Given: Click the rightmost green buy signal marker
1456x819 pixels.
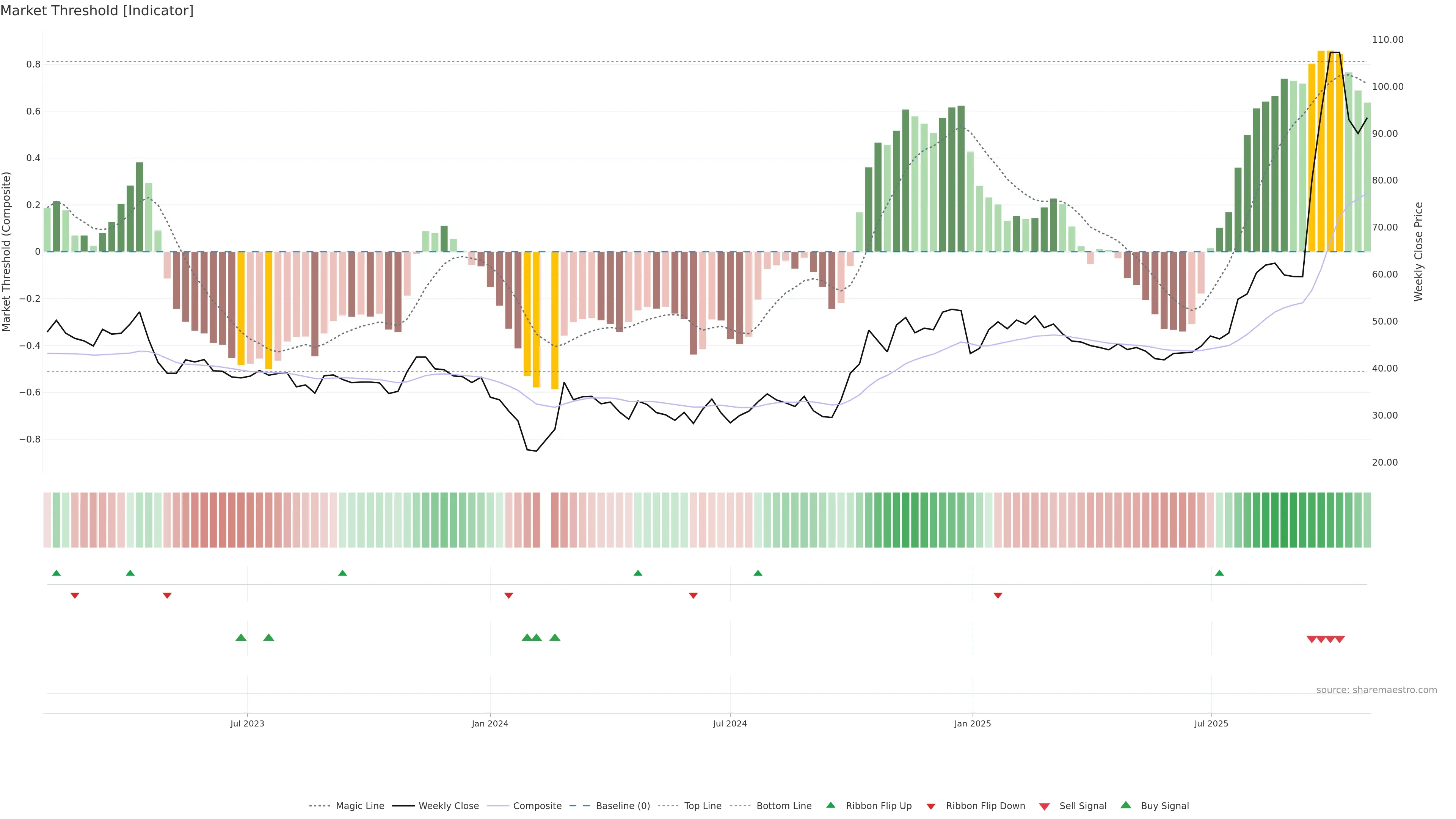Looking at the screenshot, I should click(x=554, y=637).
